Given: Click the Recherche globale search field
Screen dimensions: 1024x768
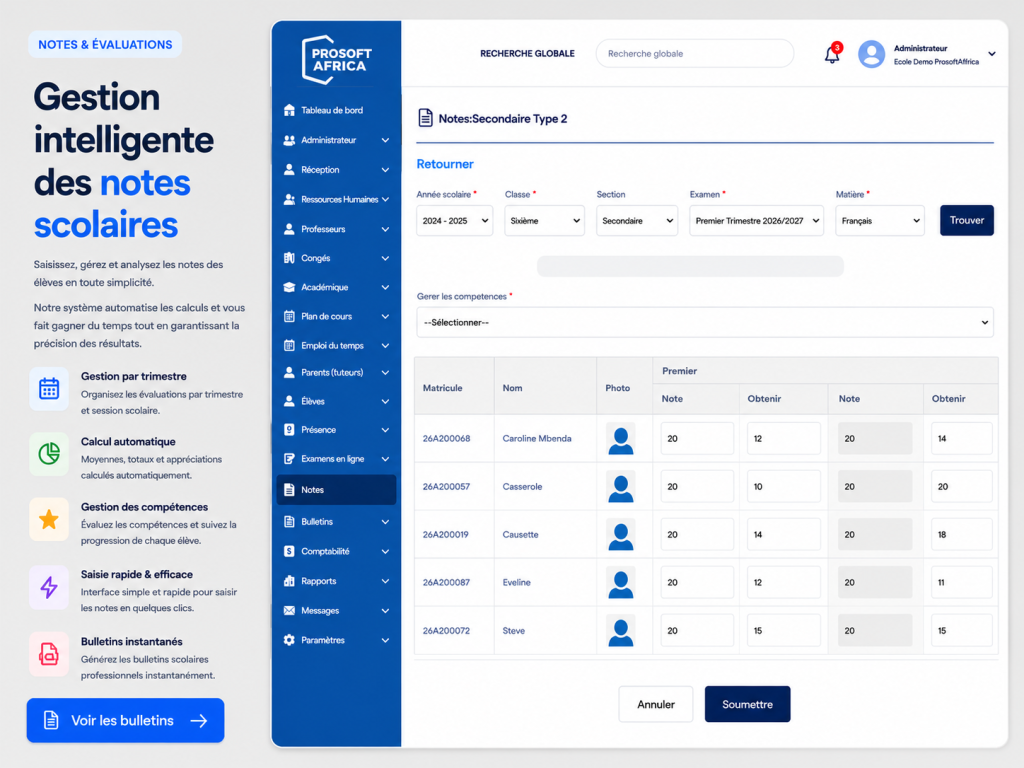Looking at the screenshot, I should 695,54.
